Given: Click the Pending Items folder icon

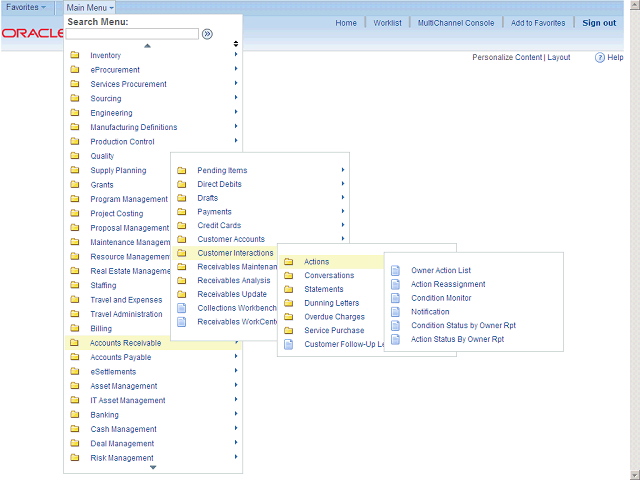Looking at the screenshot, I should tap(182, 171).
